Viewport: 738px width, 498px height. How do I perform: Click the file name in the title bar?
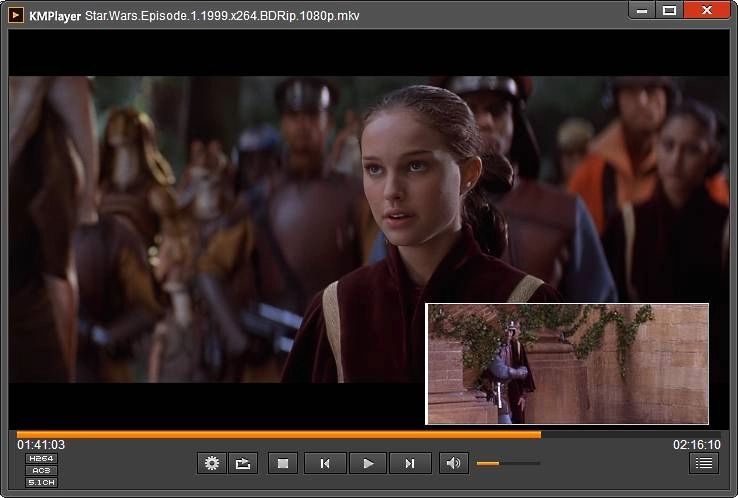[x=222, y=16]
